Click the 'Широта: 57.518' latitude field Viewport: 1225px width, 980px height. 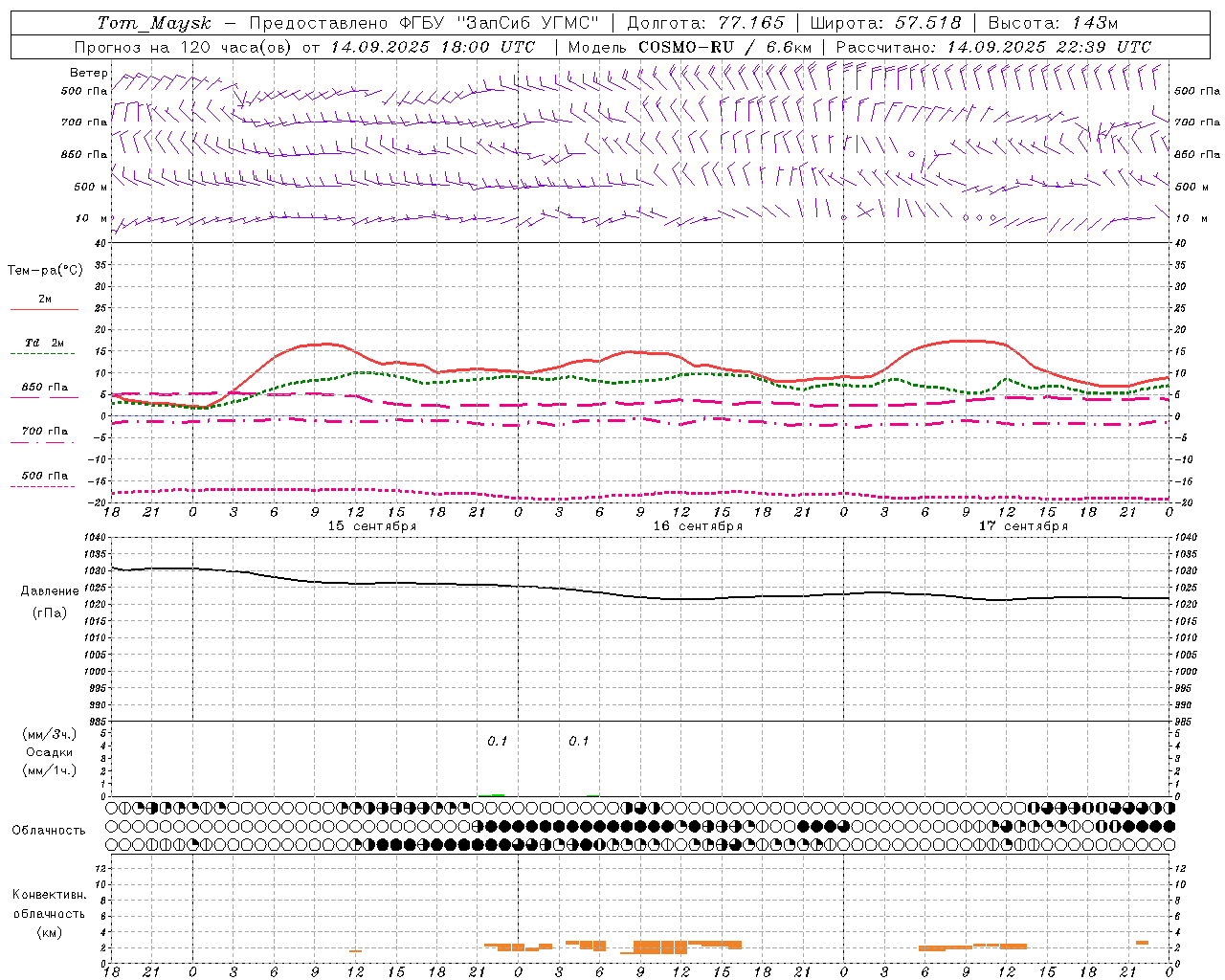(885, 23)
